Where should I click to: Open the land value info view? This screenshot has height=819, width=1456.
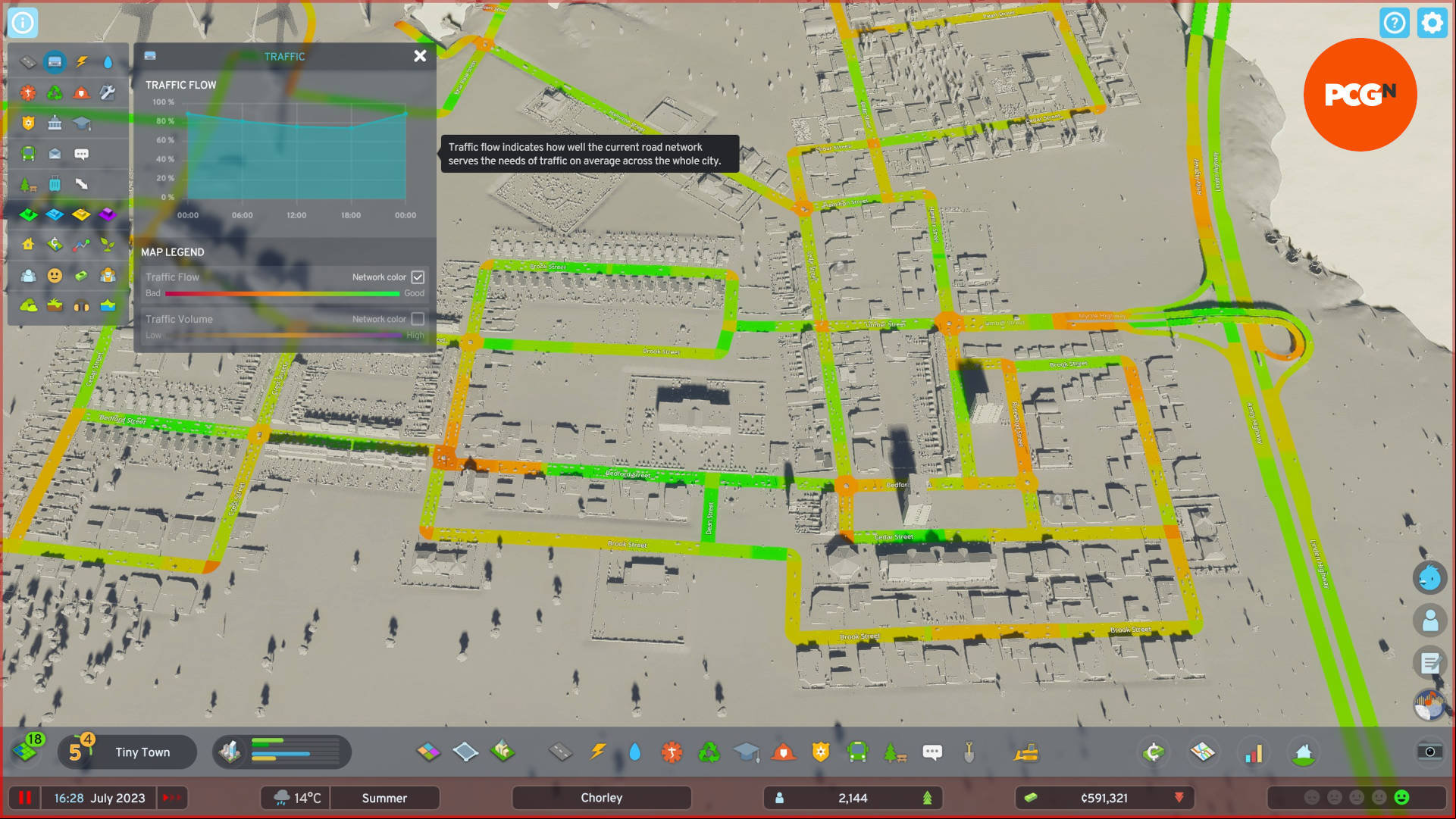pyautogui.click(x=55, y=244)
